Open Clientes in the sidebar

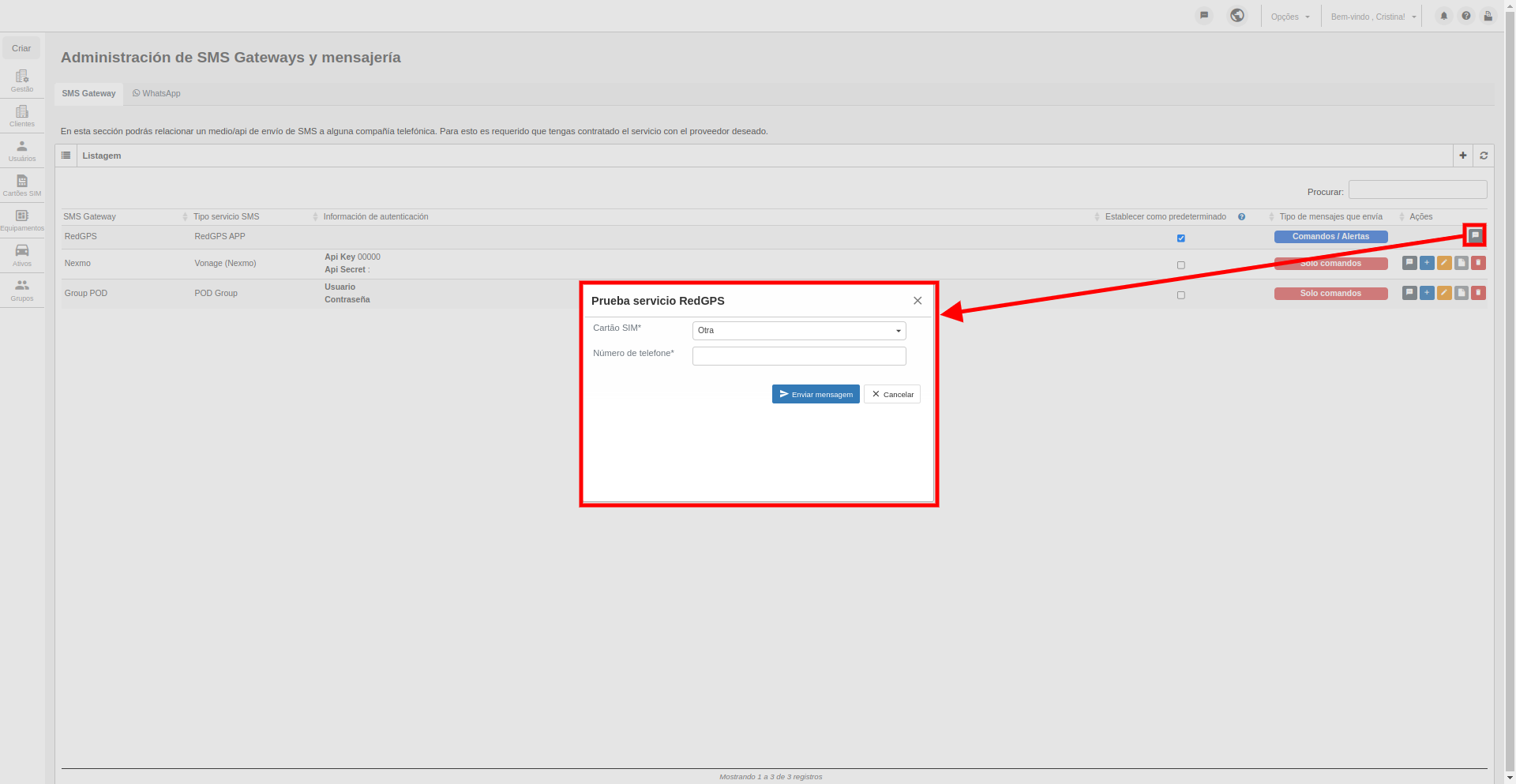(22, 115)
